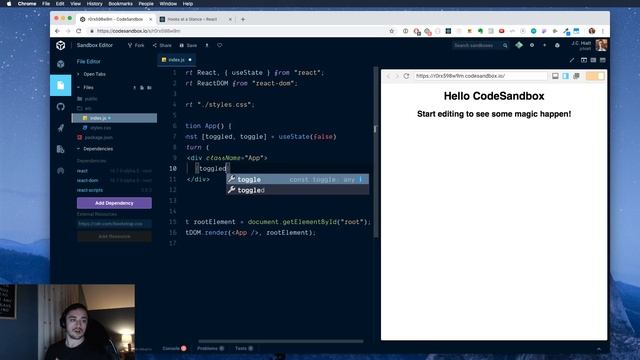Open the People menu in the menu bar
The width and height of the screenshot is (640, 360).
coord(146,4)
